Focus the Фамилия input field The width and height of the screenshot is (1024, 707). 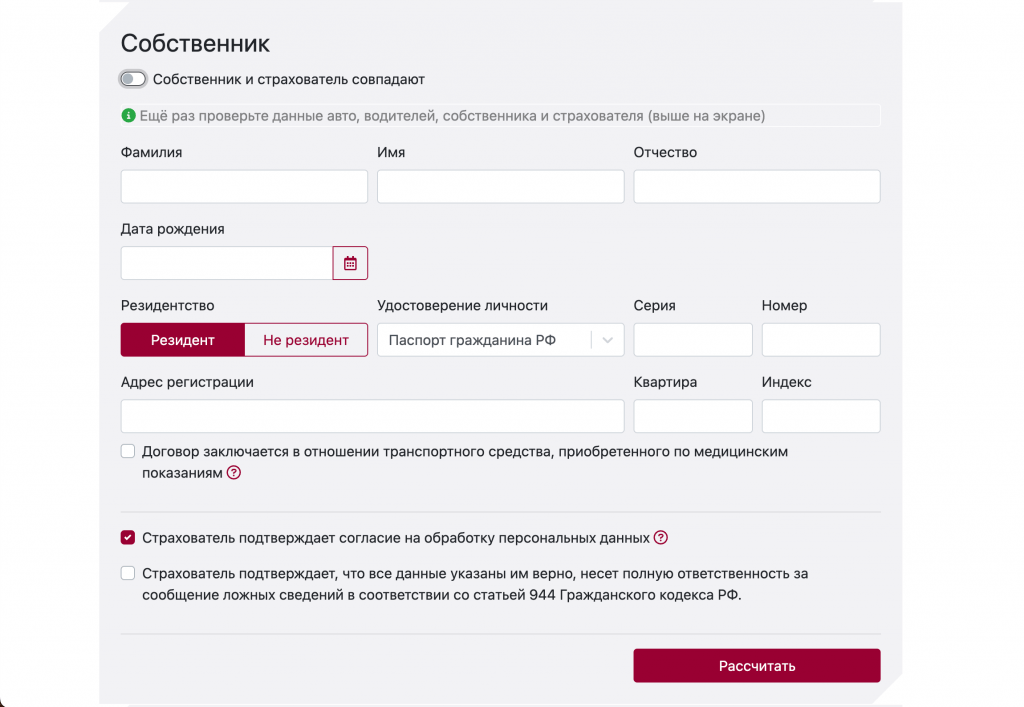point(244,187)
